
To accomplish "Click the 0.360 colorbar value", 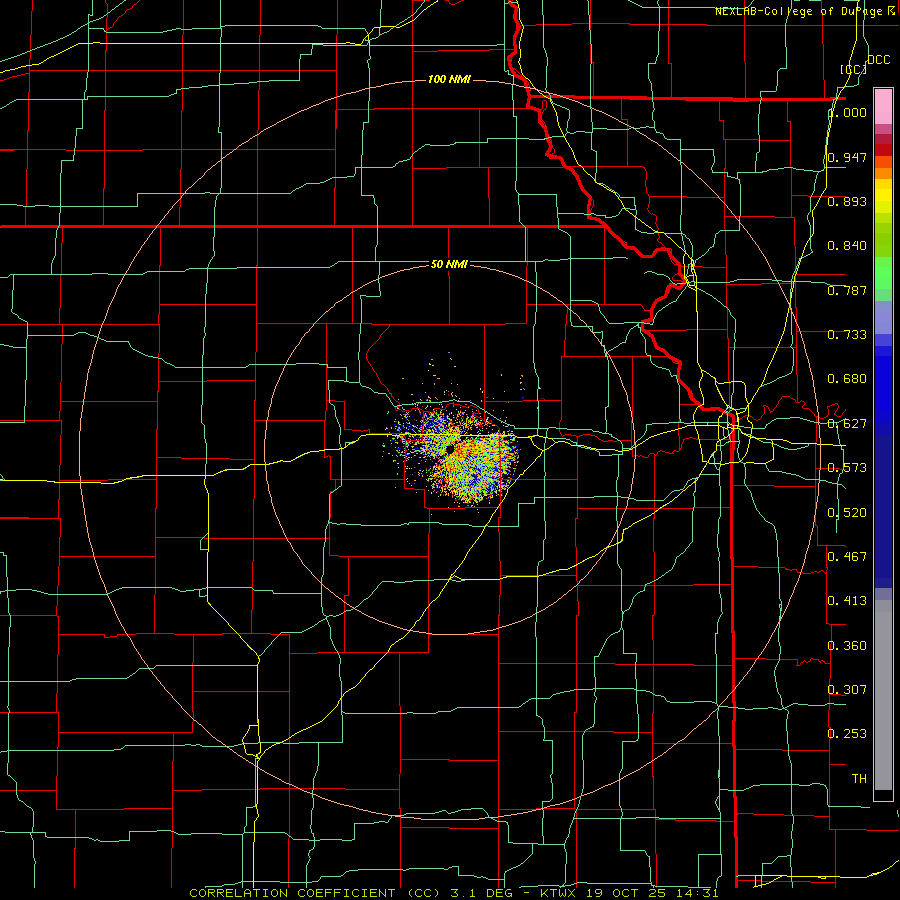I will (847, 646).
